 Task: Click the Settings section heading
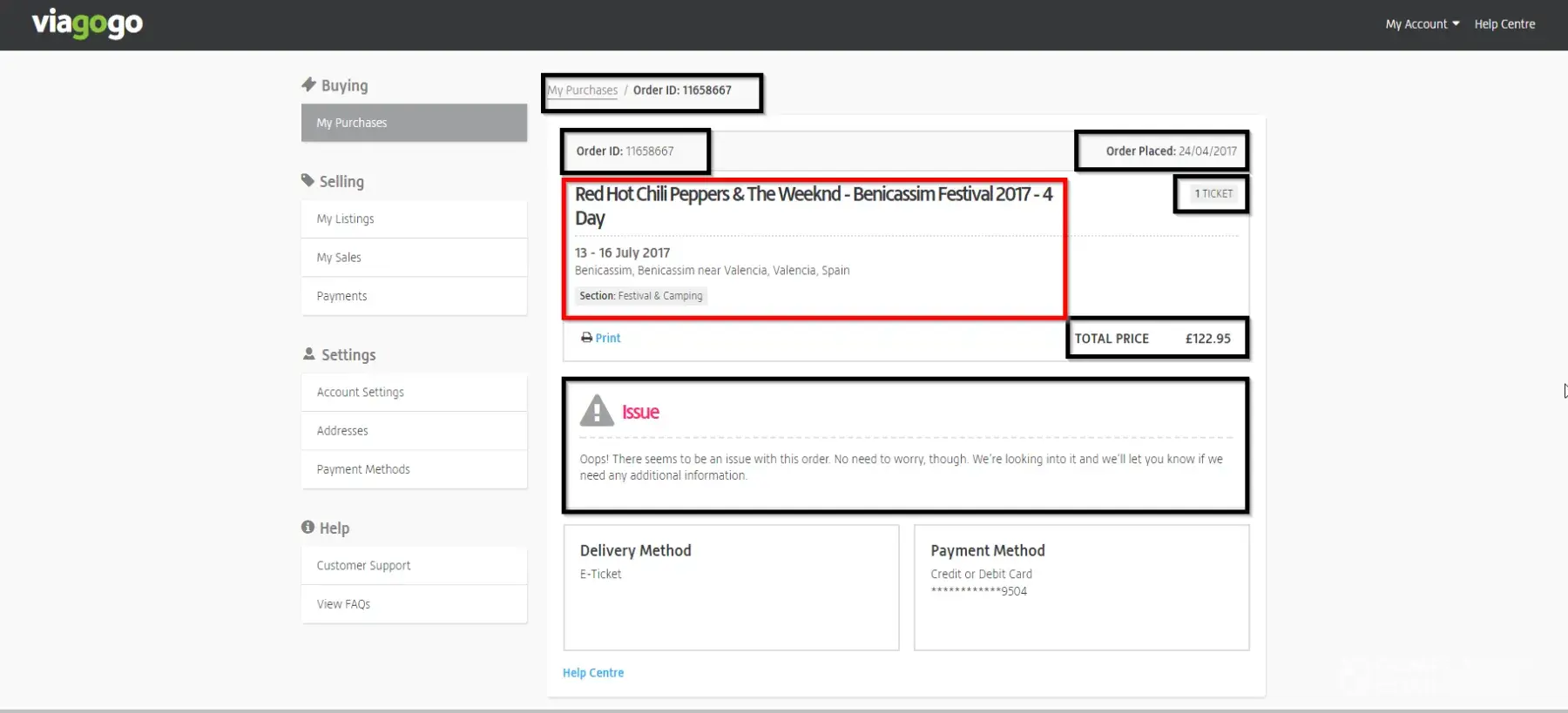(x=348, y=354)
